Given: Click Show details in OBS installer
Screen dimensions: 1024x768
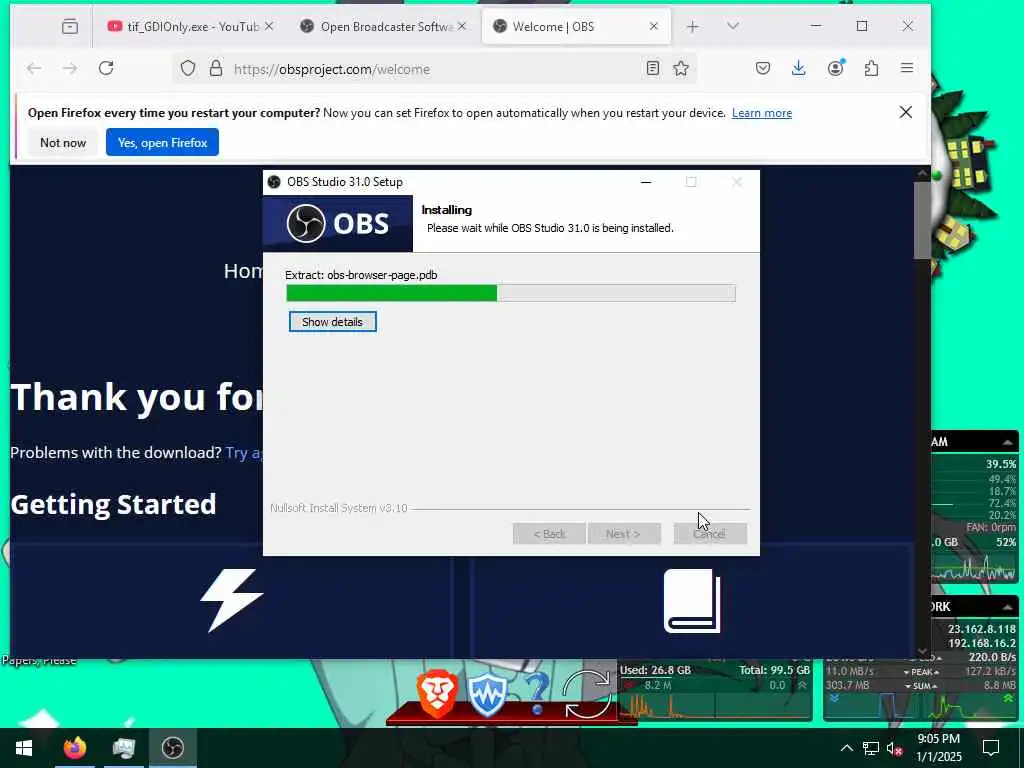Looking at the screenshot, I should tap(332, 322).
